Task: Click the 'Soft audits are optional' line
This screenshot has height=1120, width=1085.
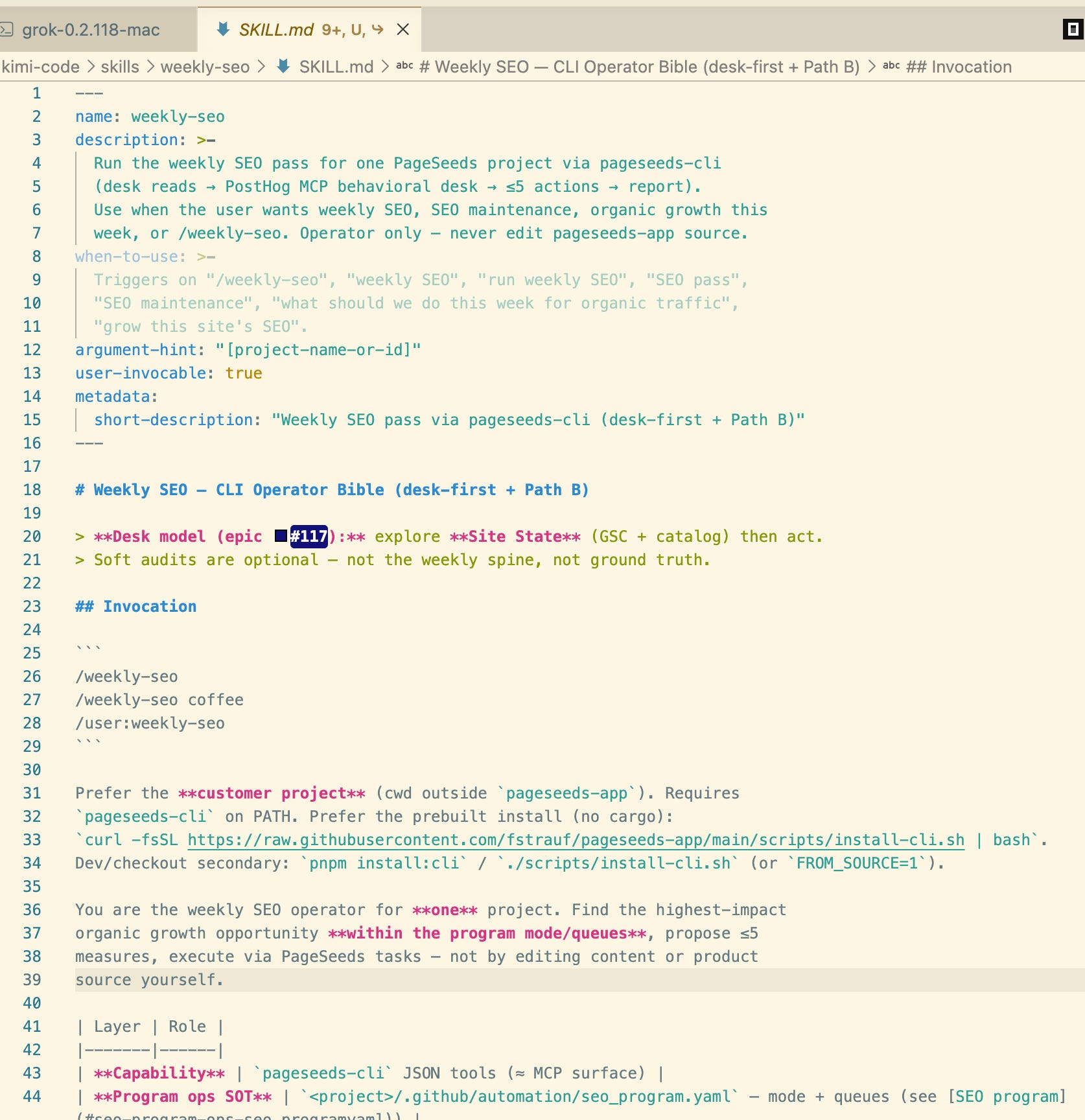Action: pyautogui.click(x=393, y=560)
